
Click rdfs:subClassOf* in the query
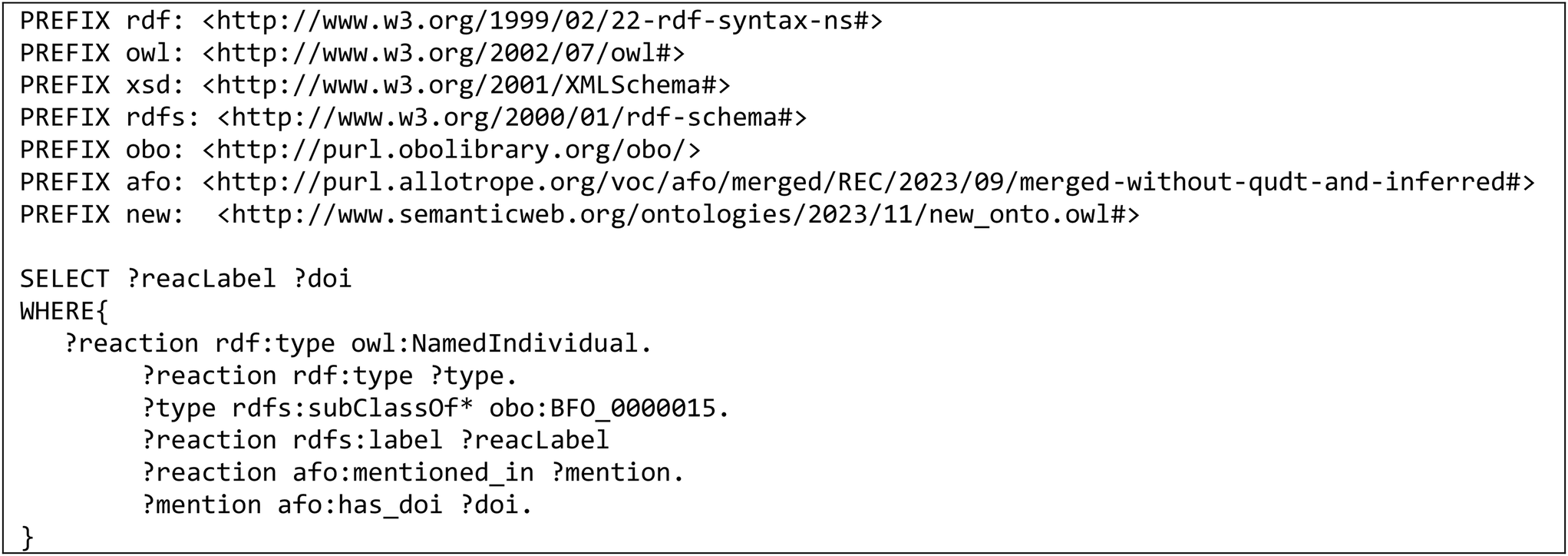pos(383,408)
